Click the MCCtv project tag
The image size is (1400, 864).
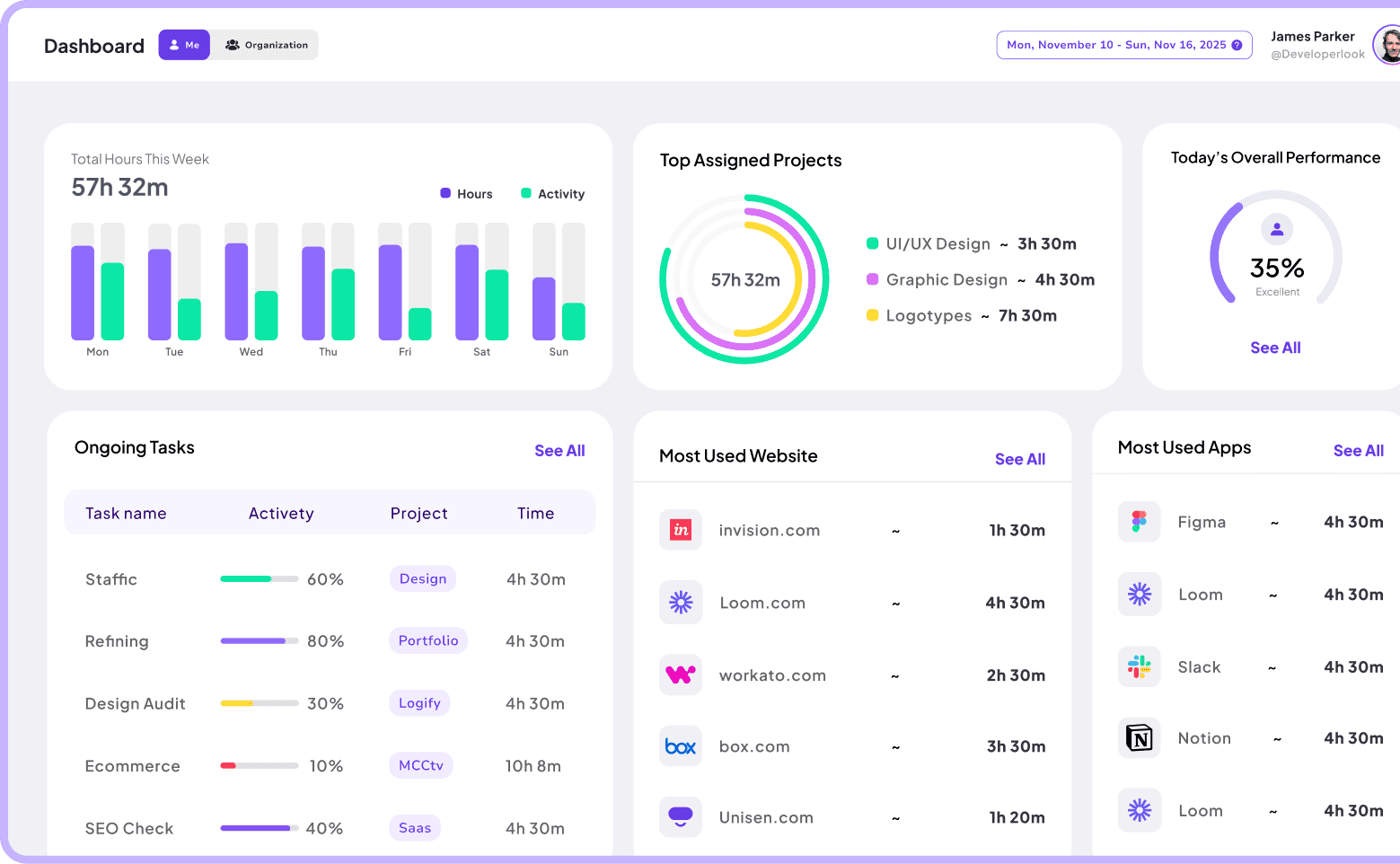(x=420, y=765)
